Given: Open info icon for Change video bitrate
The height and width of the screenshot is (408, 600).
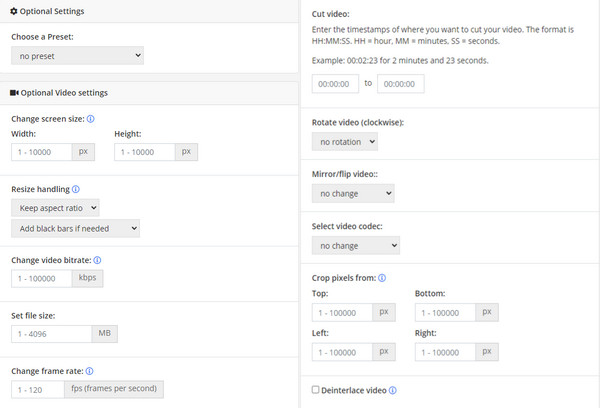Looking at the screenshot, I should [x=97, y=260].
